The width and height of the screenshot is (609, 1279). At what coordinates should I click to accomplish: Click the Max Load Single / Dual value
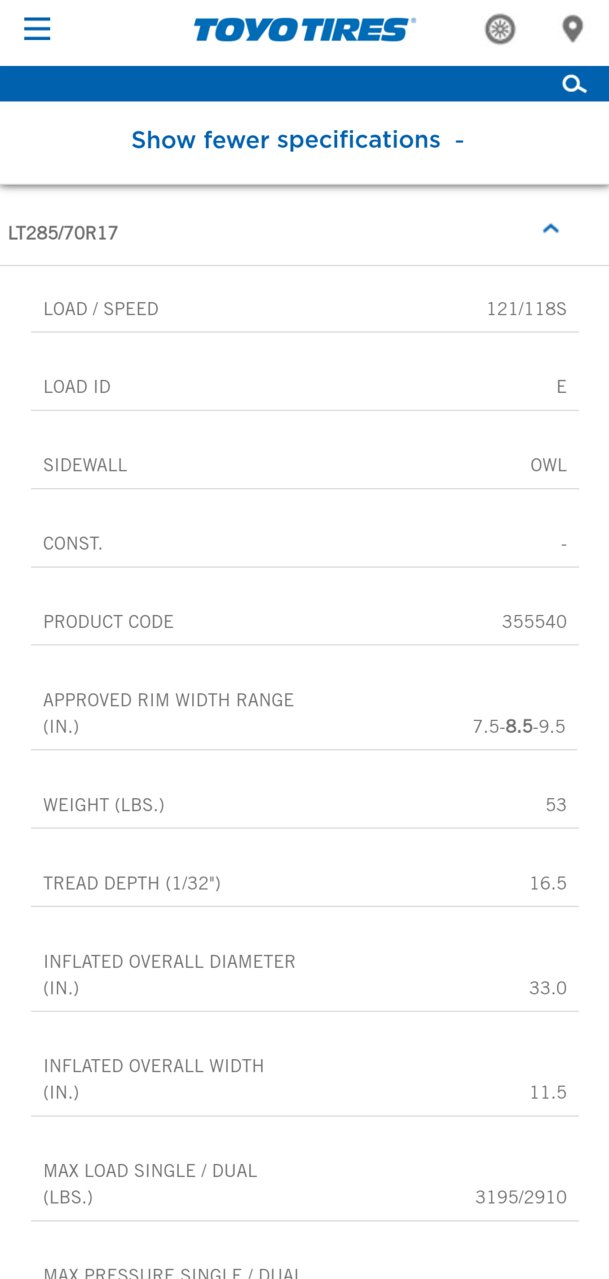click(x=521, y=1197)
